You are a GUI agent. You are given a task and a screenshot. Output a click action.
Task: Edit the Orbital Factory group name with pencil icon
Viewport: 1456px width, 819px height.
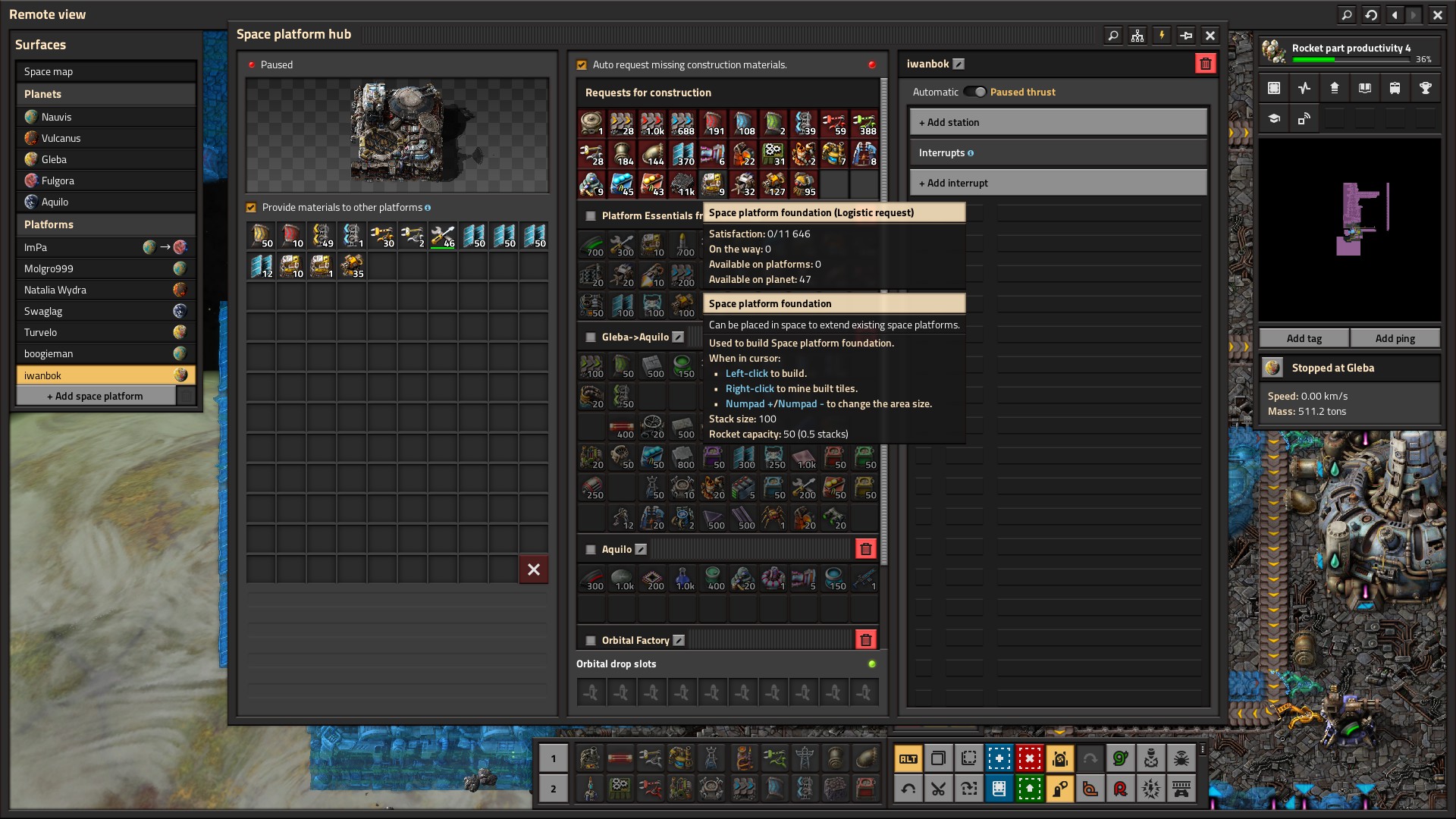tap(679, 641)
